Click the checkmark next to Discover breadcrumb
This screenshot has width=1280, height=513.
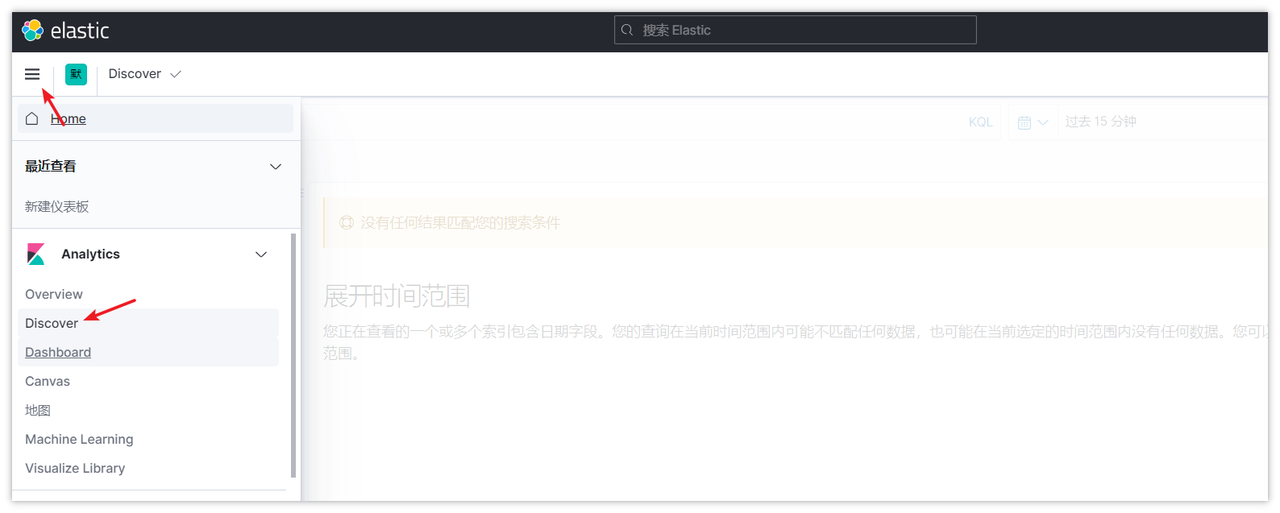click(176, 74)
